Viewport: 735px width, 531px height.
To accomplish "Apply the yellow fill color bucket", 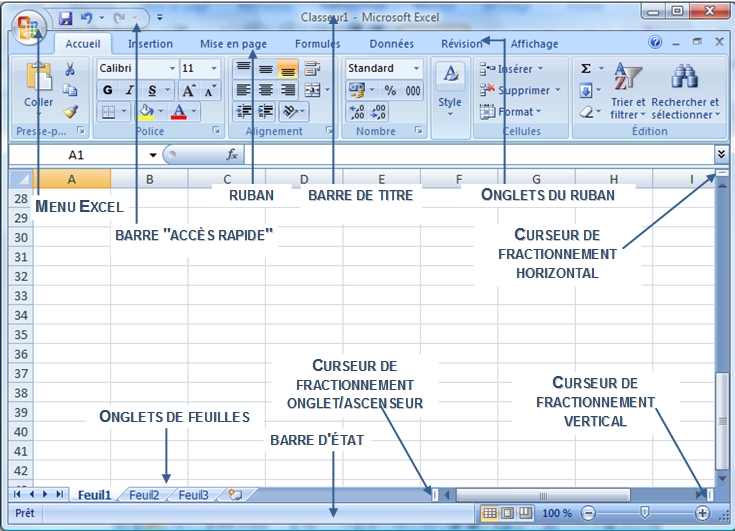I will point(146,112).
